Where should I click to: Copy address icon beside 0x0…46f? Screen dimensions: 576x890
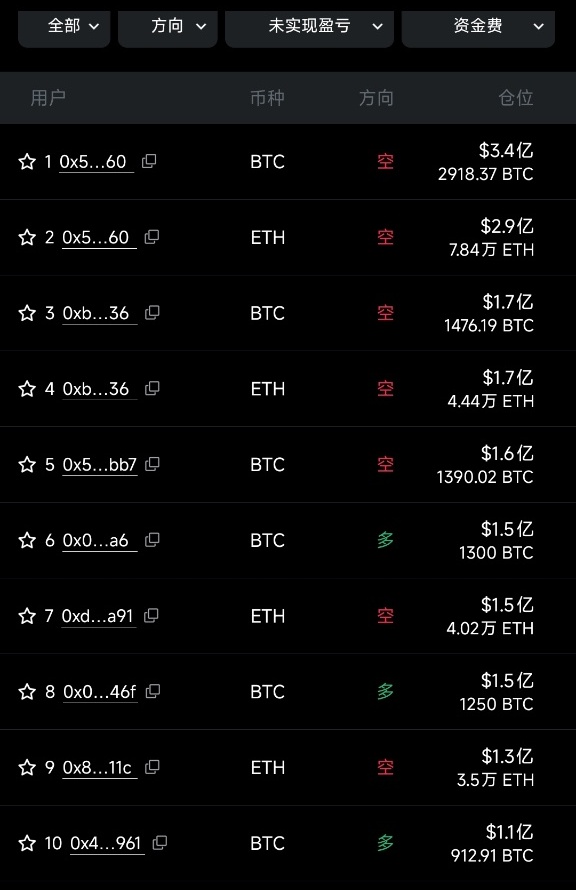[x=153, y=691]
